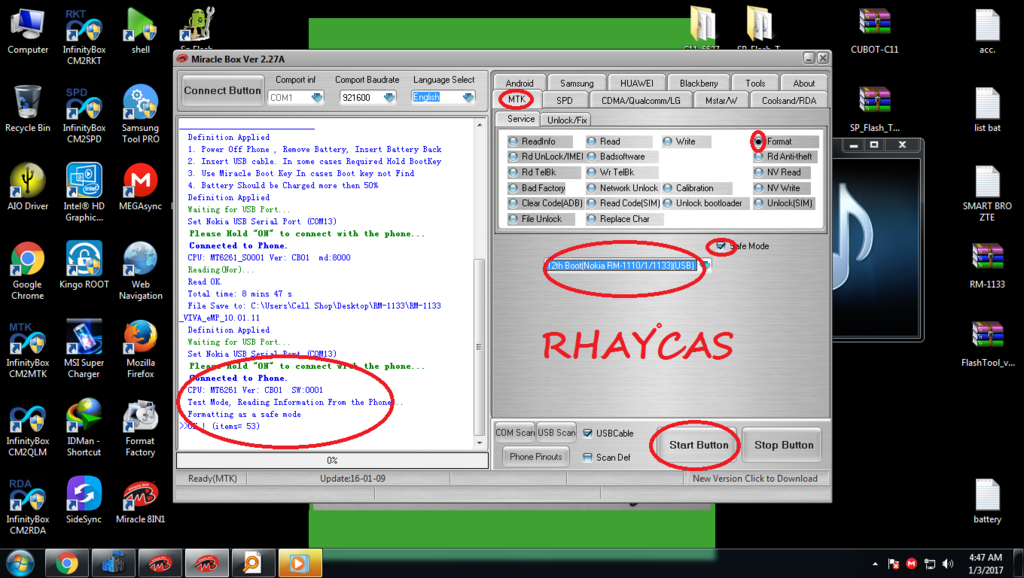
Task: Switch to the SPD tab
Action: (564, 100)
